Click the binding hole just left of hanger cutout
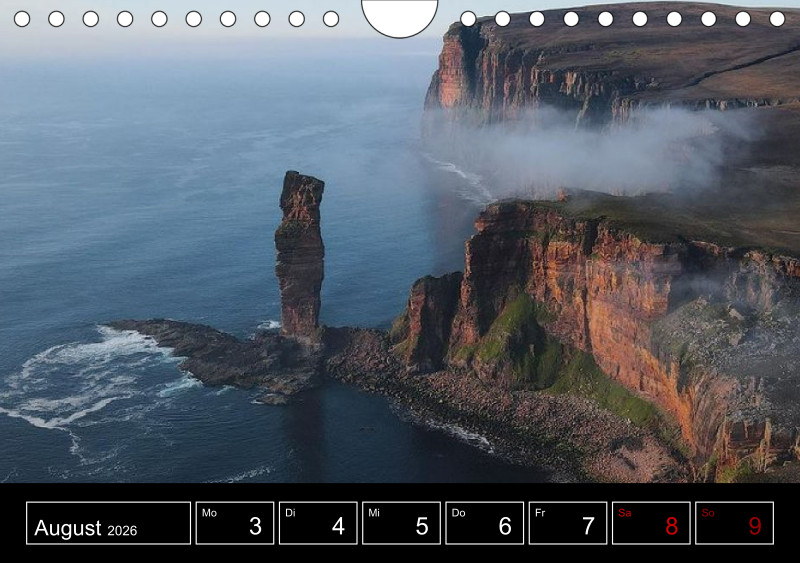This screenshot has width=800, height=563. tap(331, 19)
